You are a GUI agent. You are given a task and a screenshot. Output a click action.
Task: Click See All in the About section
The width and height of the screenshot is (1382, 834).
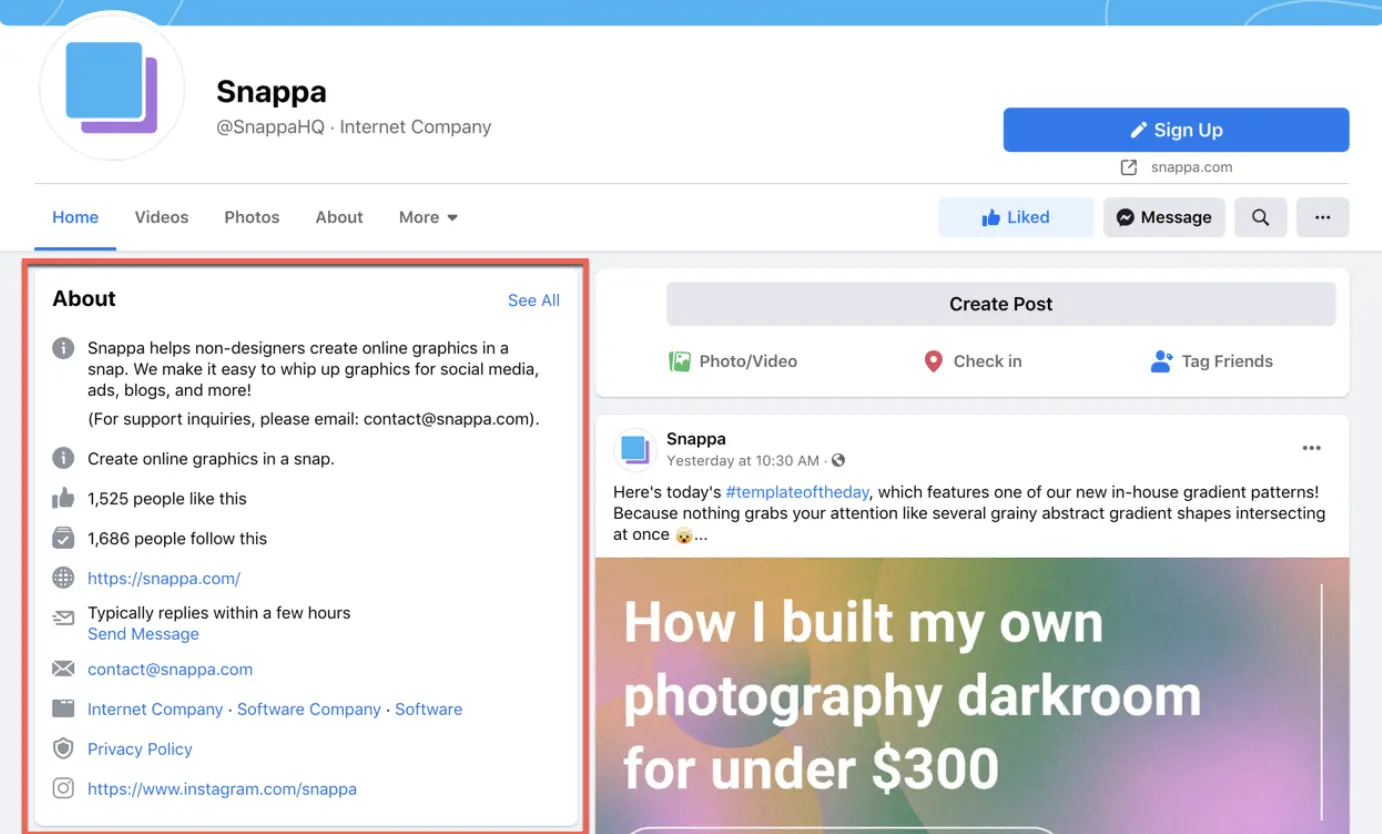534,300
